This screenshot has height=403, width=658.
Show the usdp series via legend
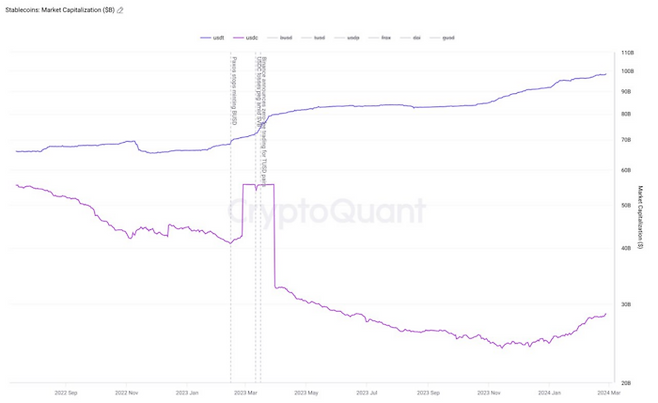[x=347, y=38]
